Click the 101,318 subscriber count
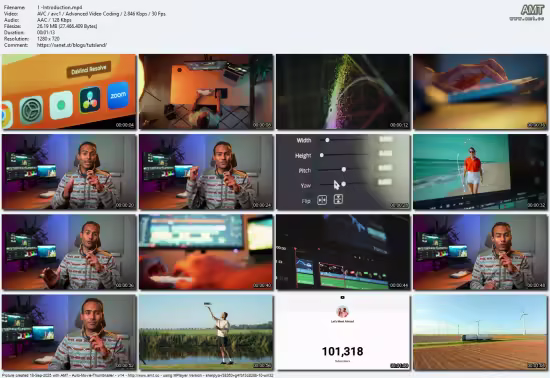This screenshot has width=550, height=378. (342, 351)
